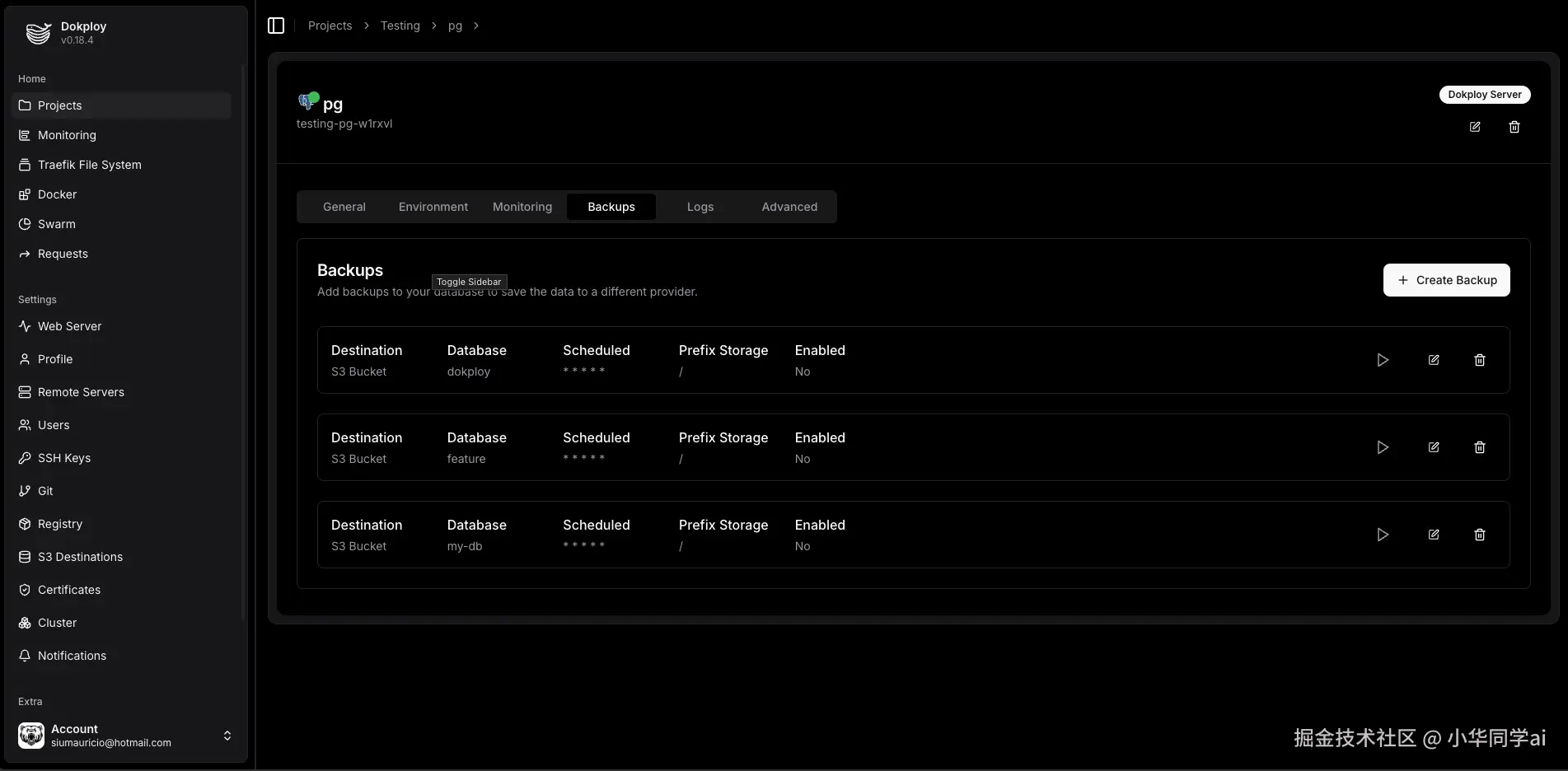Run the feature database backup manually

click(x=1383, y=447)
